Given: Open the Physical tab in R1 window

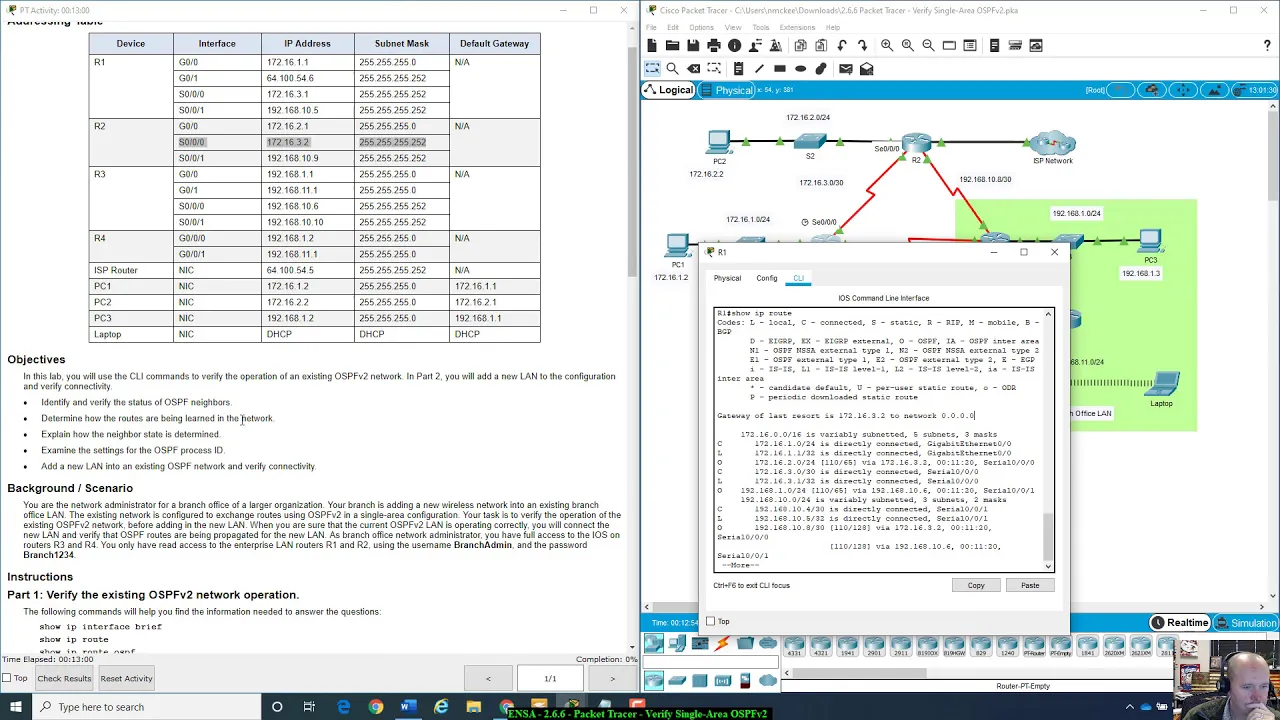Looking at the screenshot, I should [x=727, y=278].
